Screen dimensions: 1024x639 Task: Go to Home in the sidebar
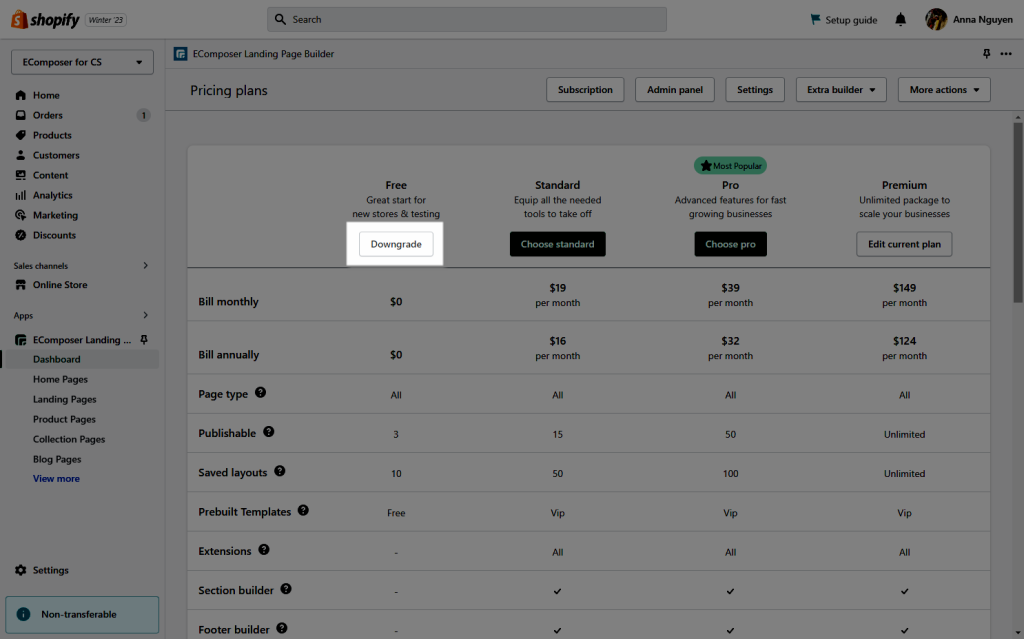pos(46,95)
